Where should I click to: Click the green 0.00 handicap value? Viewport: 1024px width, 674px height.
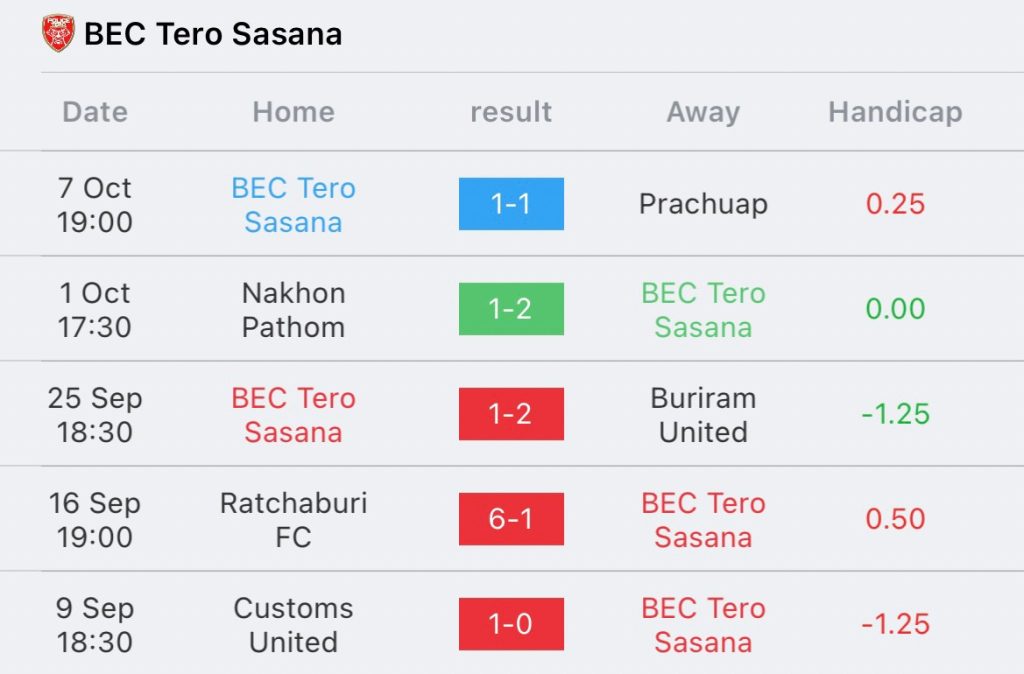pyautogui.click(x=895, y=309)
